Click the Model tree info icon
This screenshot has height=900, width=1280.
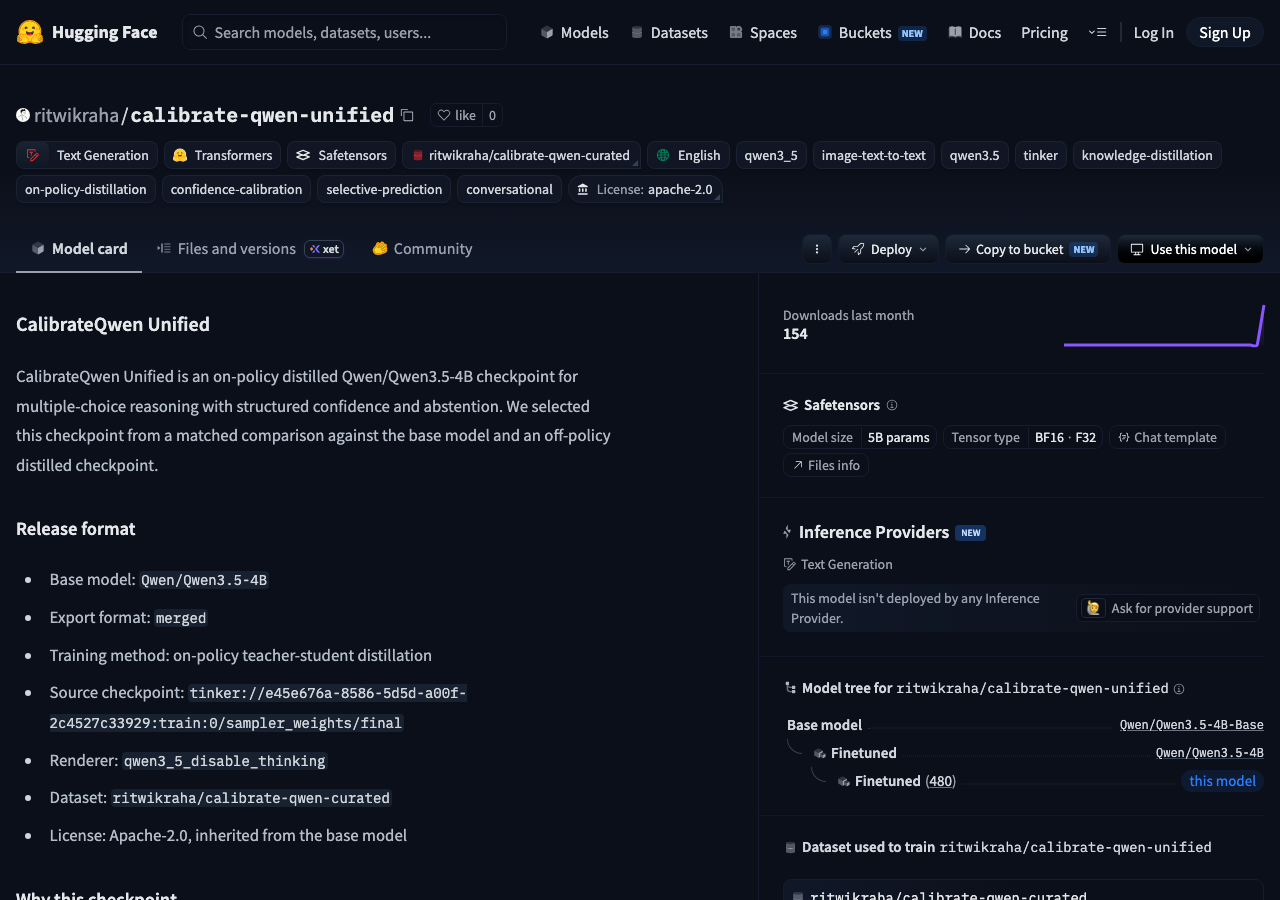pyautogui.click(x=1179, y=689)
